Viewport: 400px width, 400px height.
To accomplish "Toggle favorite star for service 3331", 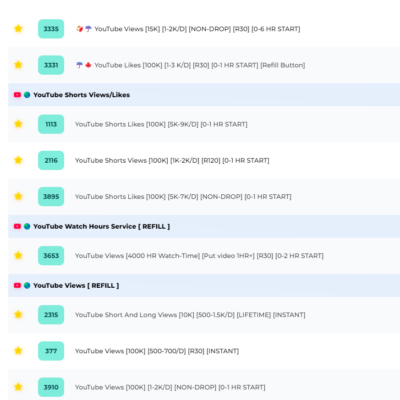I will (18, 65).
